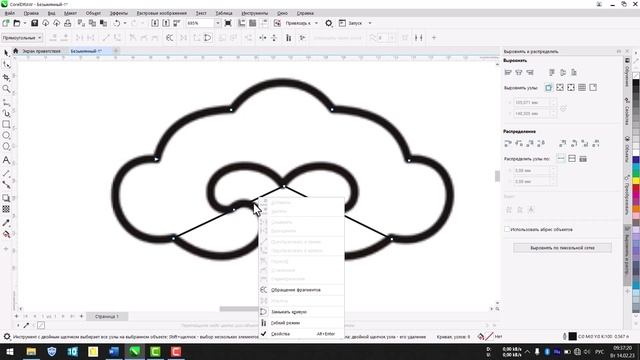Switch to 'Экран приветствия' tab
The height and width of the screenshot is (360, 640).
[41, 51]
